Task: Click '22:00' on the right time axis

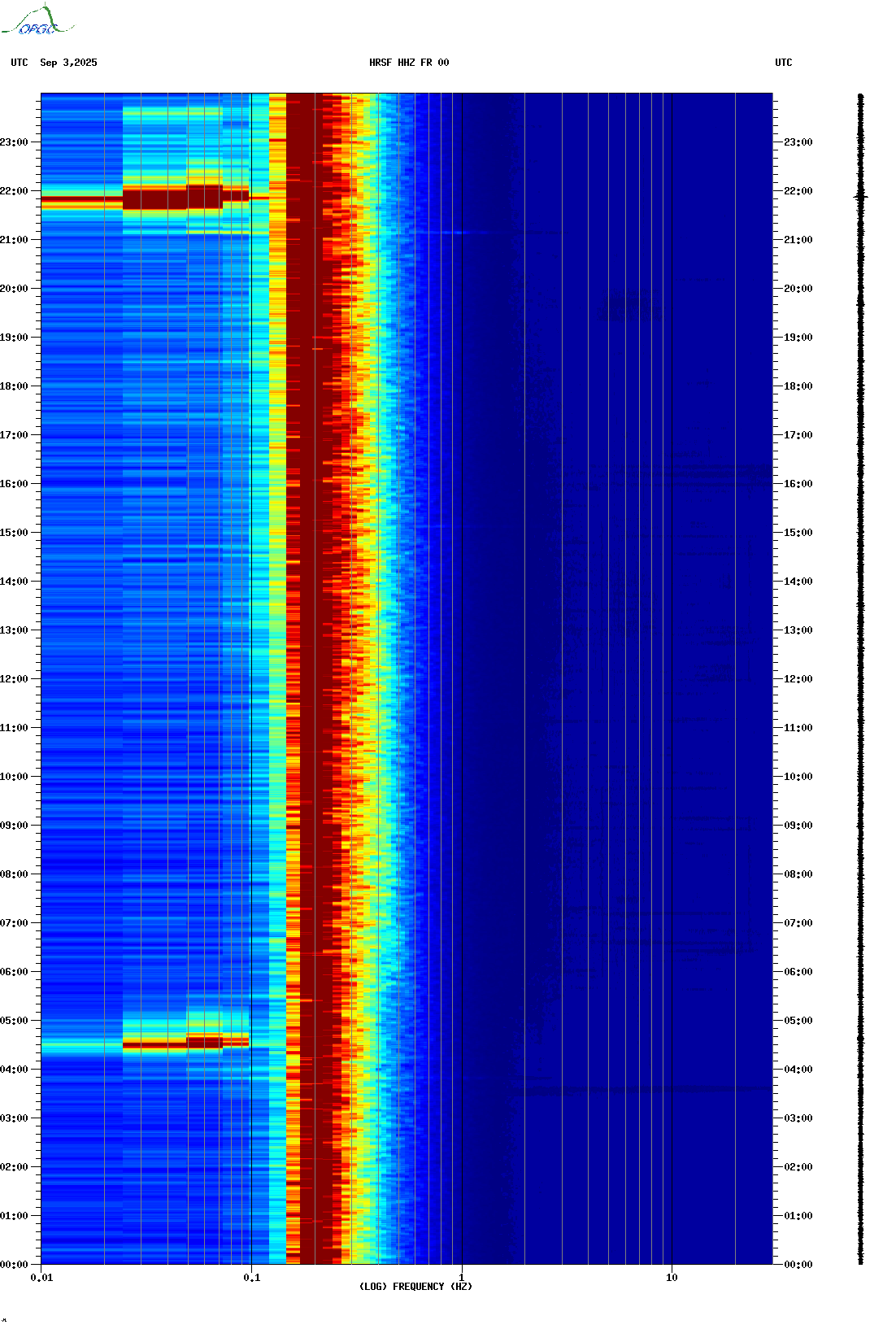Action: click(798, 191)
